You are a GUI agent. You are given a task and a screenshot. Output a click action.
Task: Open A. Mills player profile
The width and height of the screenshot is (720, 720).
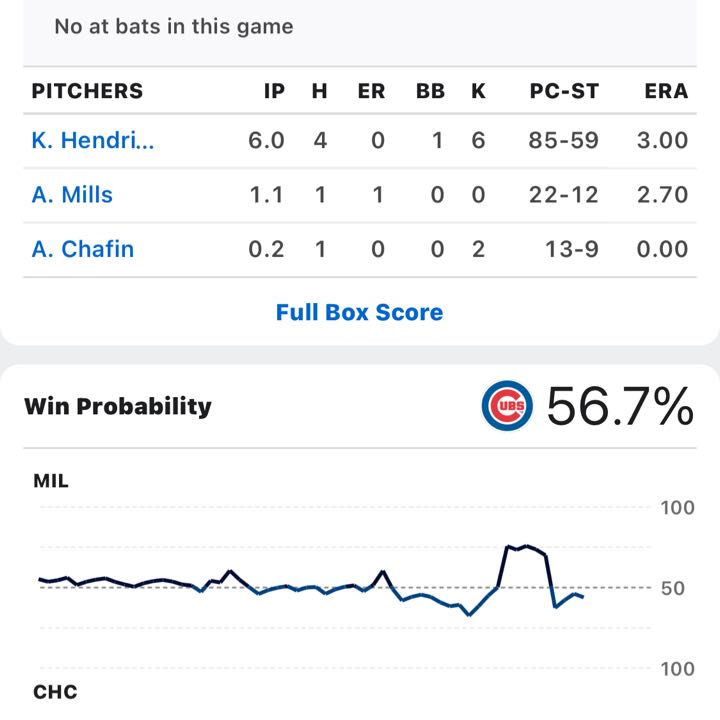[72, 195]
